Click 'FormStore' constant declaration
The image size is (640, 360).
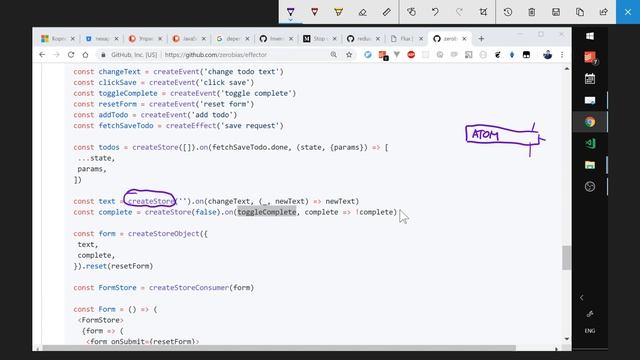click(x=118, y=287)
